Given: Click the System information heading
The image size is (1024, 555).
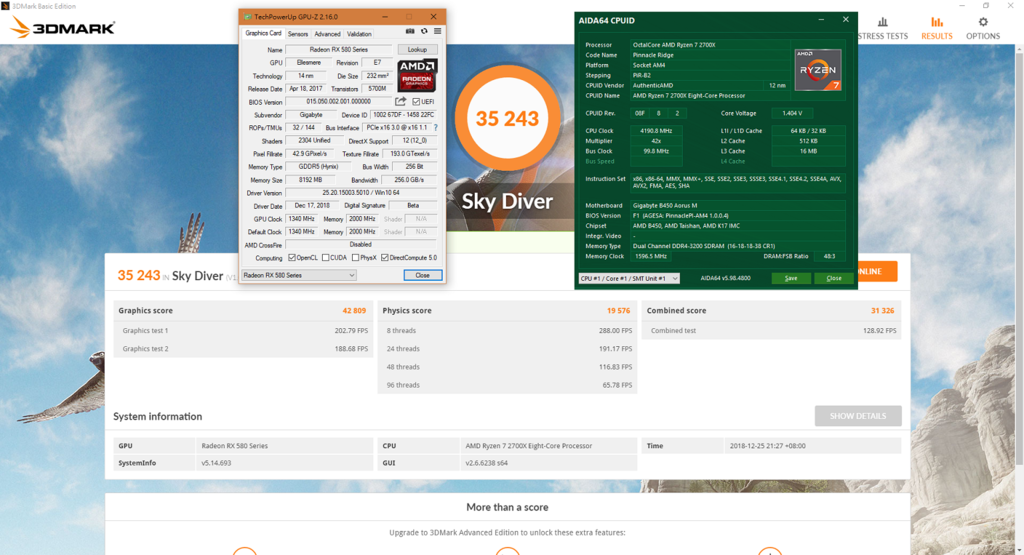Looking at the screenshot, I should (157, 417).
